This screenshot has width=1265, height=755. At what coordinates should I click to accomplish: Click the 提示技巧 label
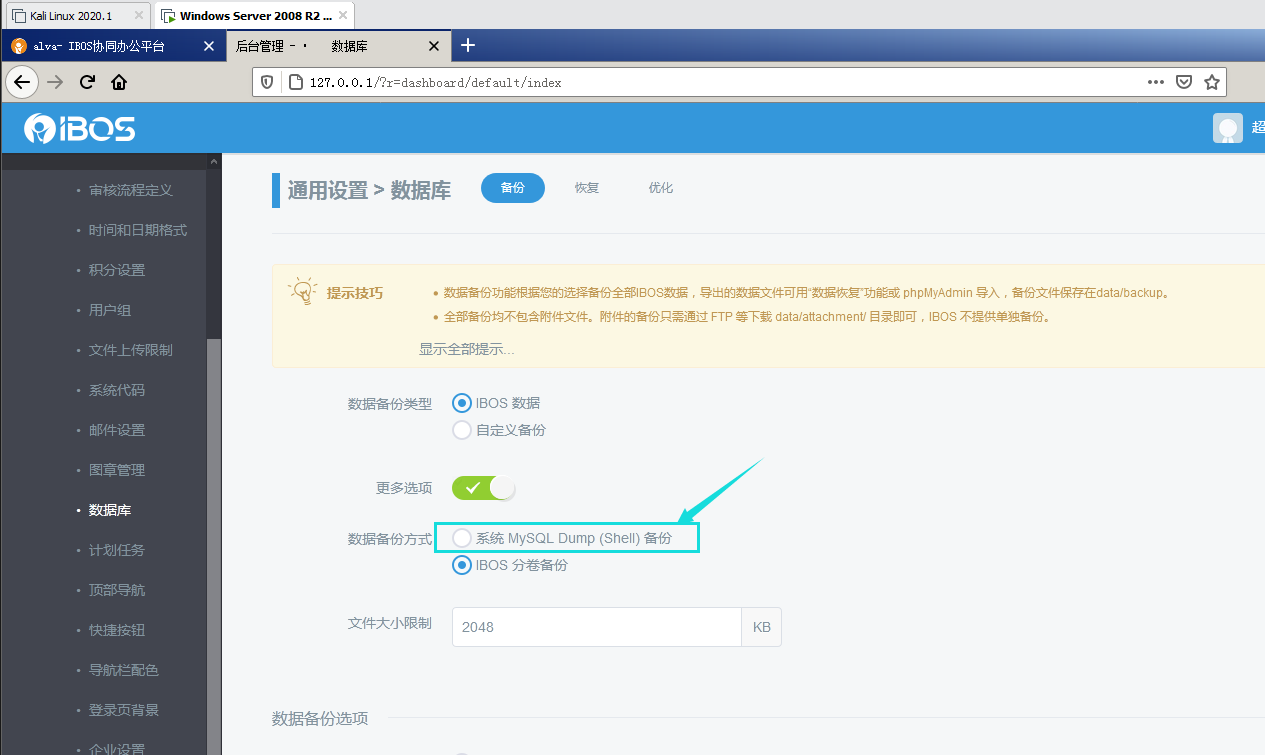pyautogui.click(x=355, y=293)
